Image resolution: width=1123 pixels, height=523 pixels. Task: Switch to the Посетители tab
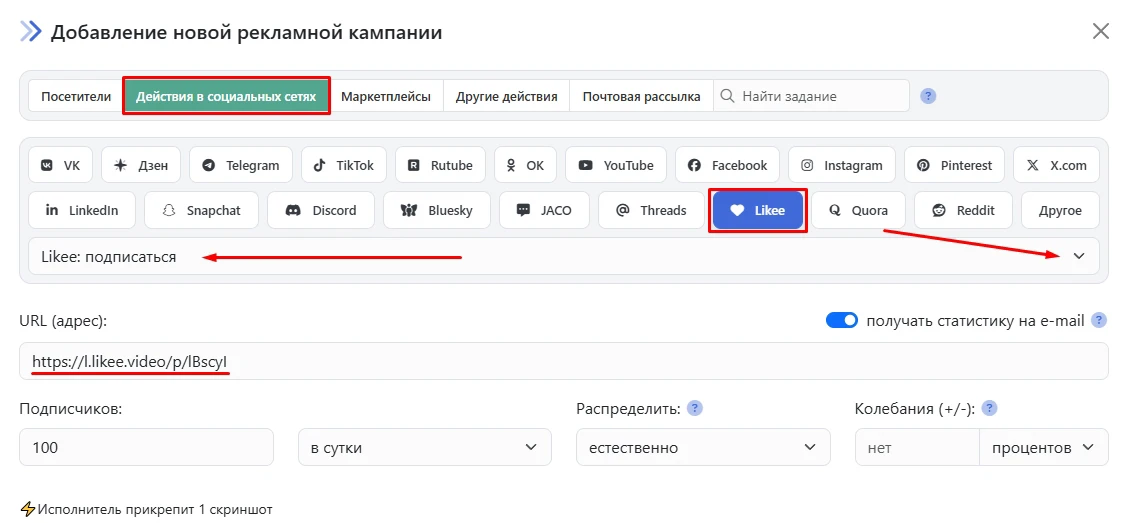[76, 97]
